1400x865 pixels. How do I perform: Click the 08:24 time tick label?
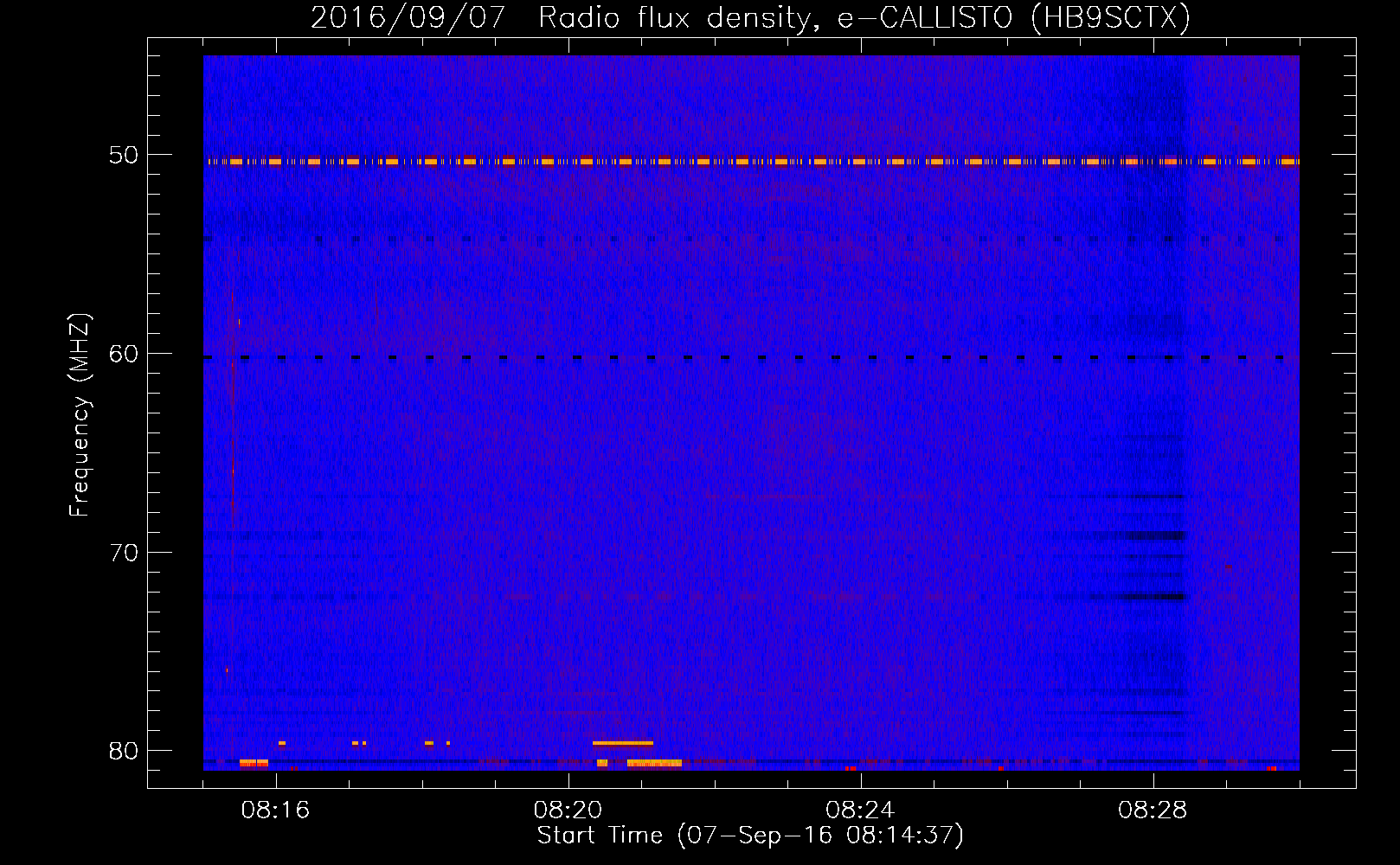click(x=860, y=811)
